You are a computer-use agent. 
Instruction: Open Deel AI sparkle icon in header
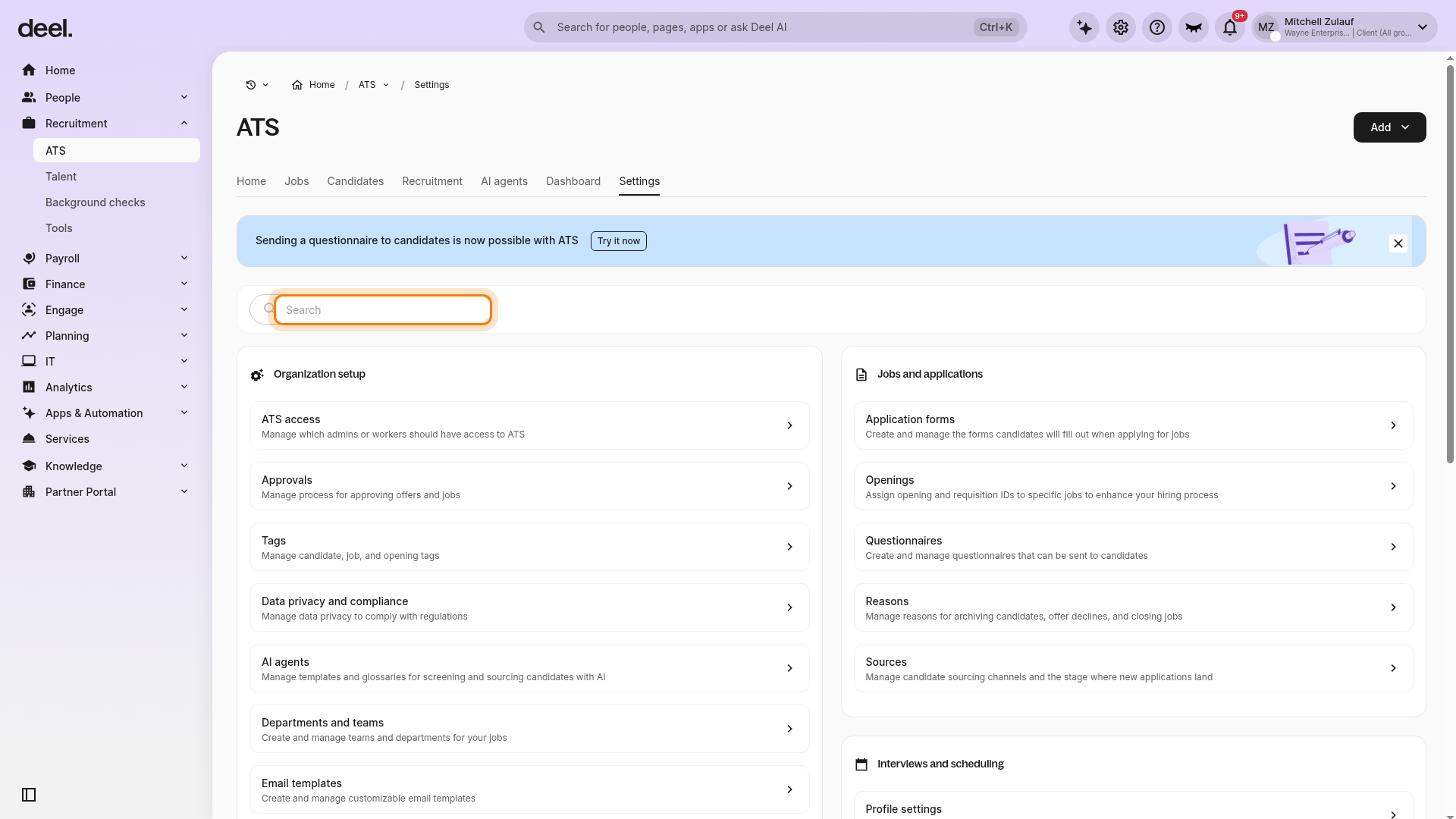1084,27
